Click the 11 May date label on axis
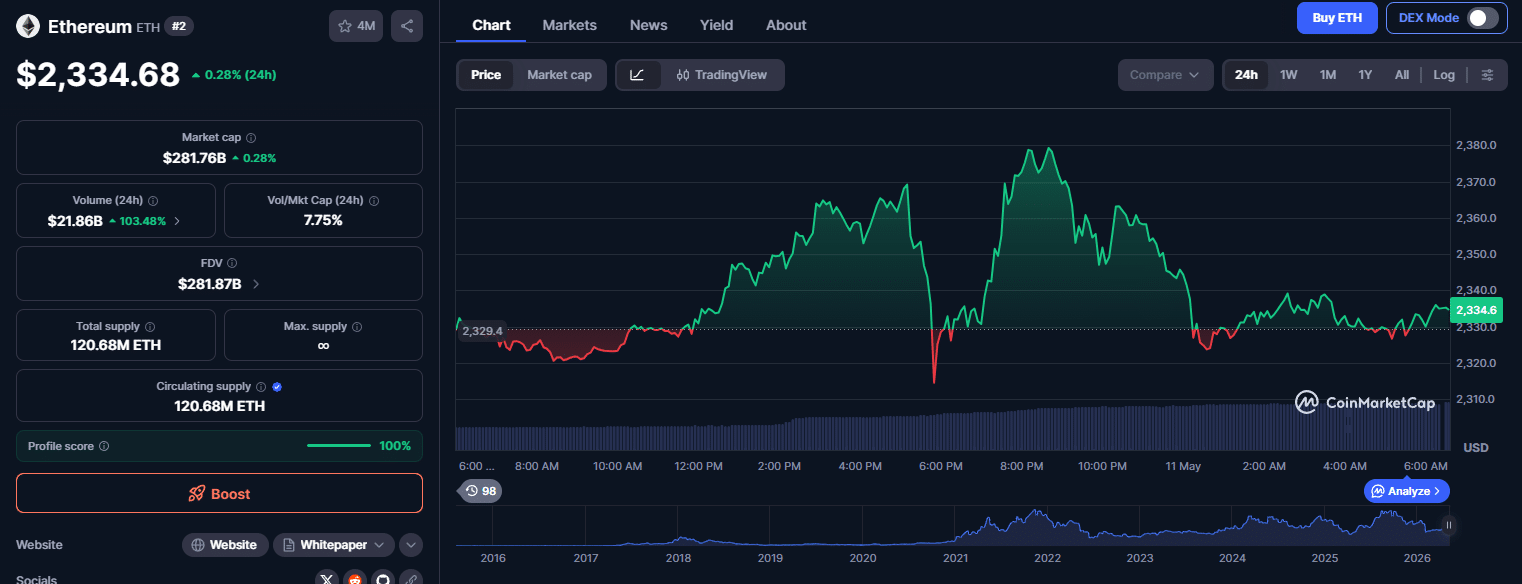Image resolution: width=1522 pixels, height=584 pixels. point(1183,466)
